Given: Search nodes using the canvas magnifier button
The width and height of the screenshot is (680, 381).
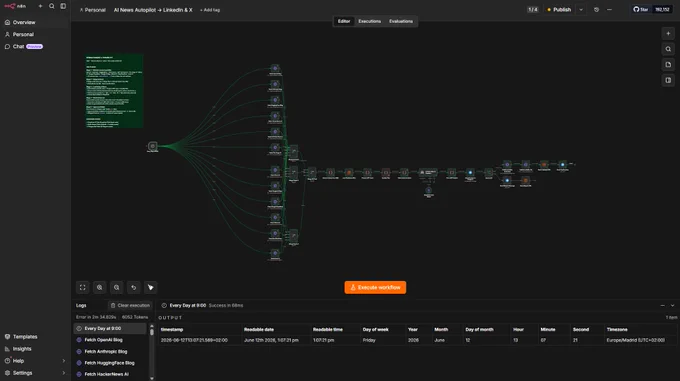Looking at the screenshot, I should pyautogui.click(x=668, y=49).
